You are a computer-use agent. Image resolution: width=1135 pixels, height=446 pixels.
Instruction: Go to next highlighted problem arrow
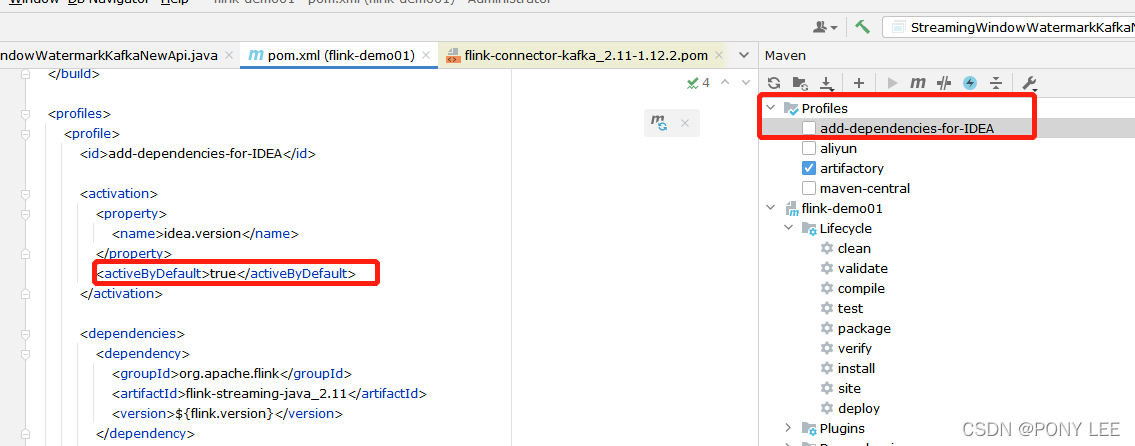(746, 83)
